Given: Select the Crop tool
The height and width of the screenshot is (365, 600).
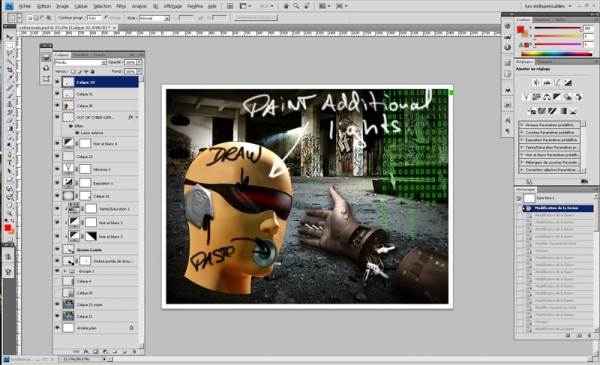Looking at the screenshot, I should pyautogui.click(x=10, y=70).
